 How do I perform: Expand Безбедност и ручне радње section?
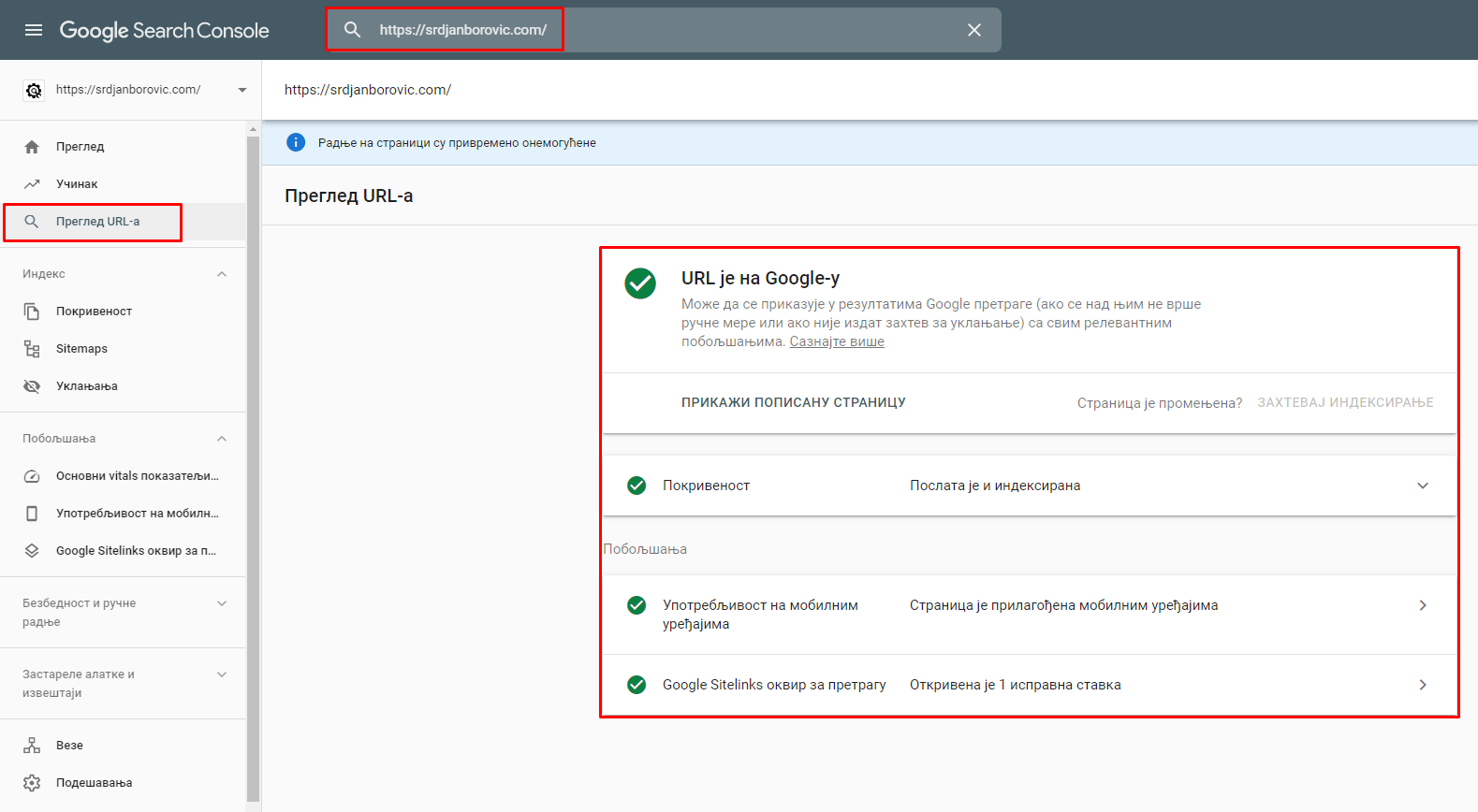(222, 603)
